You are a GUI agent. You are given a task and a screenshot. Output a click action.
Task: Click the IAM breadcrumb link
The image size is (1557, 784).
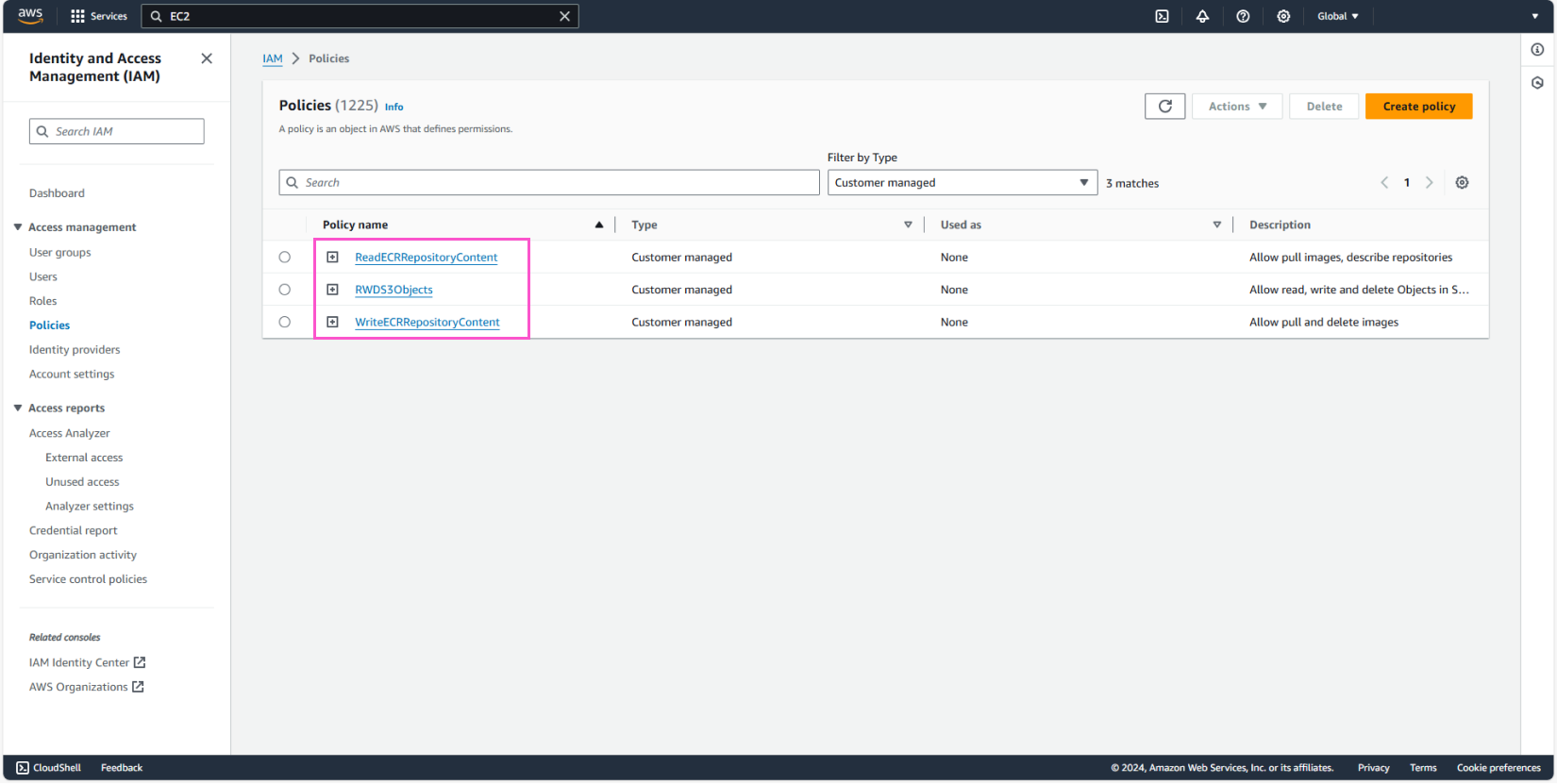(x=273, y=58)
